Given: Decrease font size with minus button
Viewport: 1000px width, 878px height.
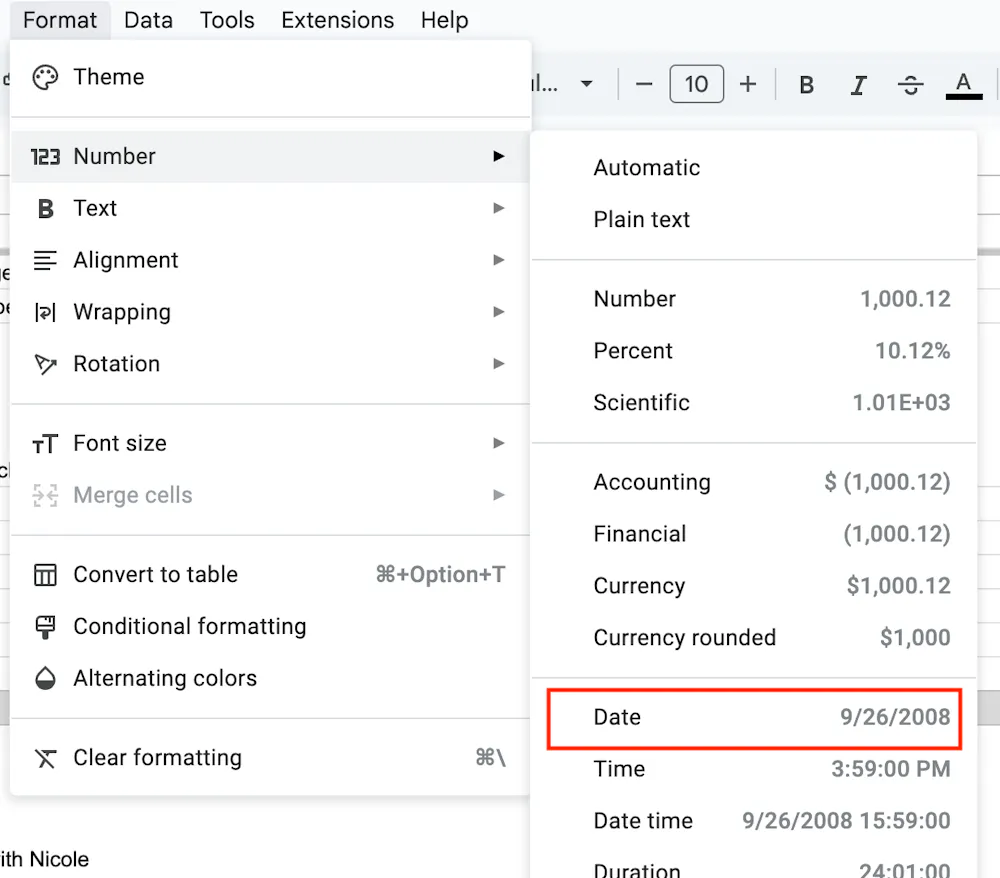Looking at the screenshot, I should click(x=644, y=85).
